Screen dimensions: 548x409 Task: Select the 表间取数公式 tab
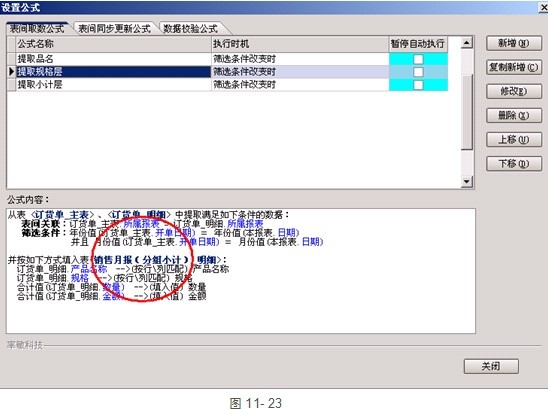pos(37,29)
